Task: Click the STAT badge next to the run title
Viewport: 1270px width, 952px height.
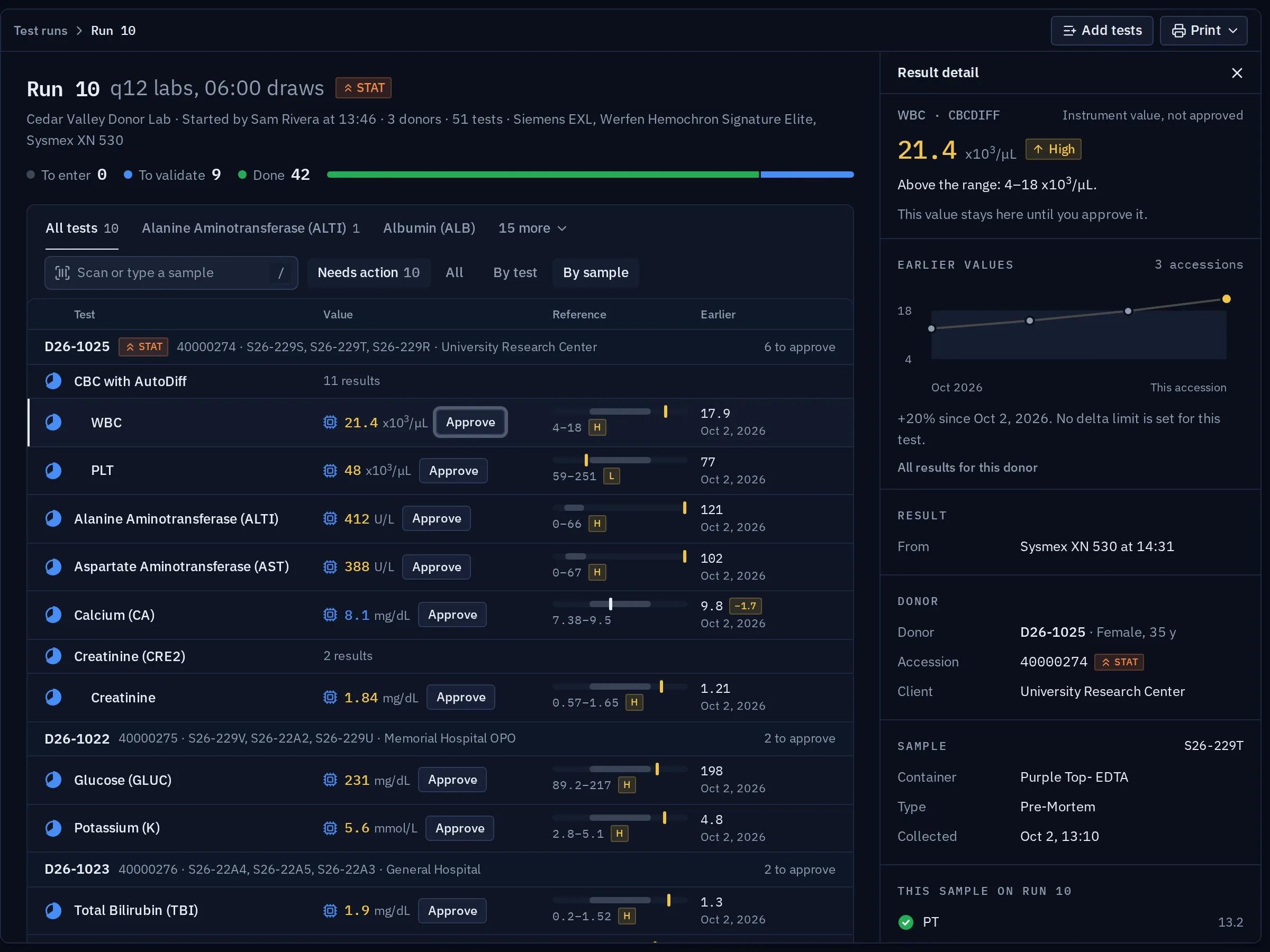Action: pyautogui.click(x=364, y=88)
